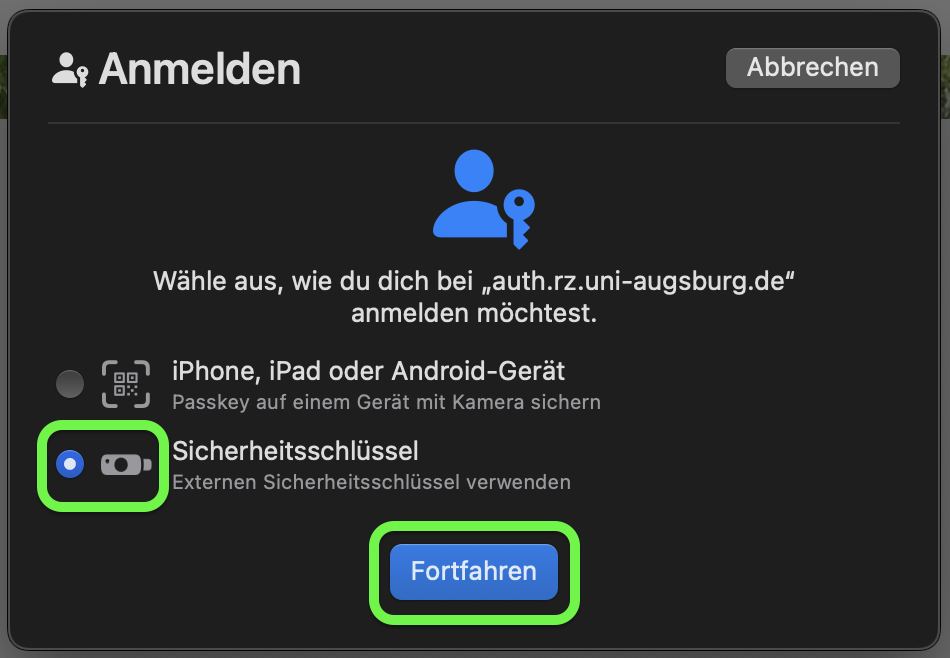Click the Fortfahren button
The image size is (950, 658).
tap(474, 571)
